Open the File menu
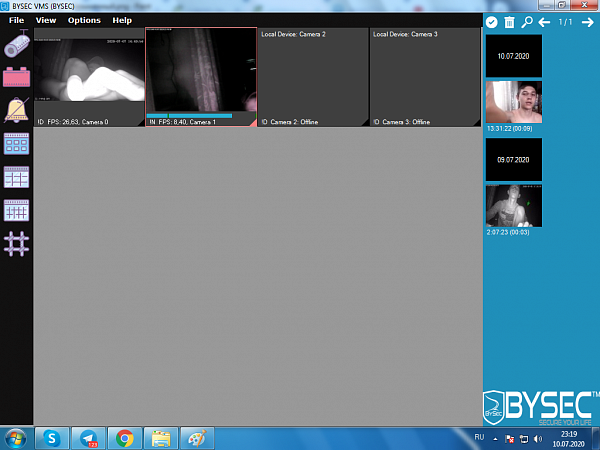 pyautogui.click(x=17, y=20)
